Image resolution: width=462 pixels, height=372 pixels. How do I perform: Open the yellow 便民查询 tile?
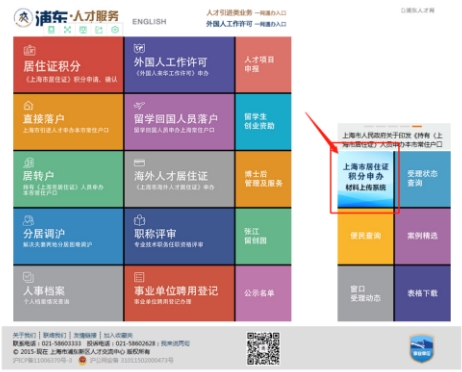365,236
